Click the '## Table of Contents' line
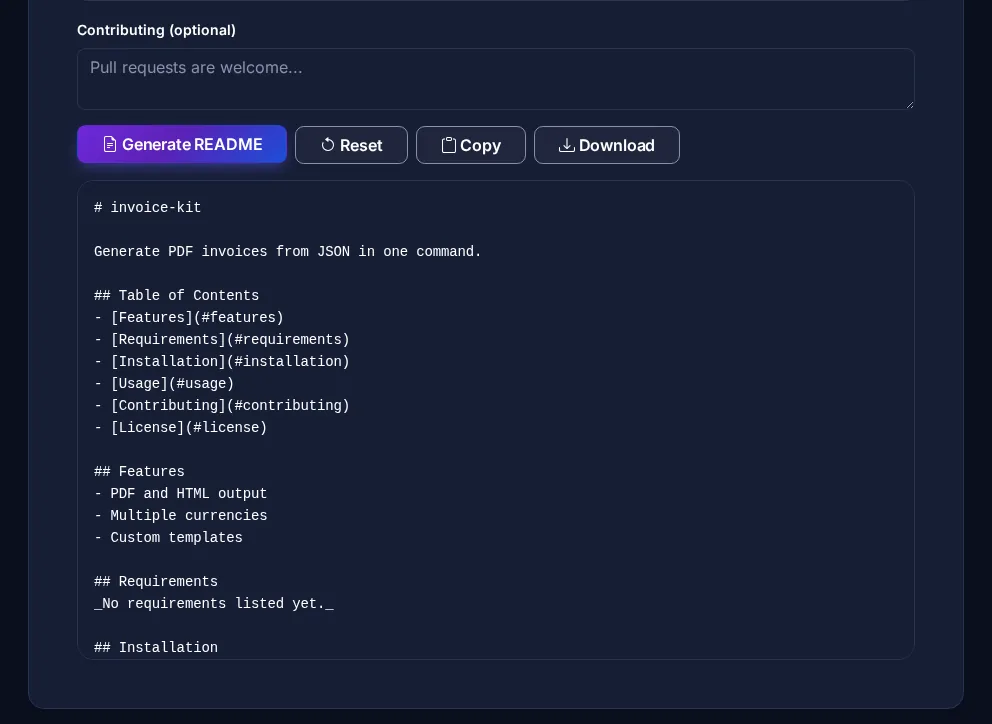 click(x=177, y=296)
